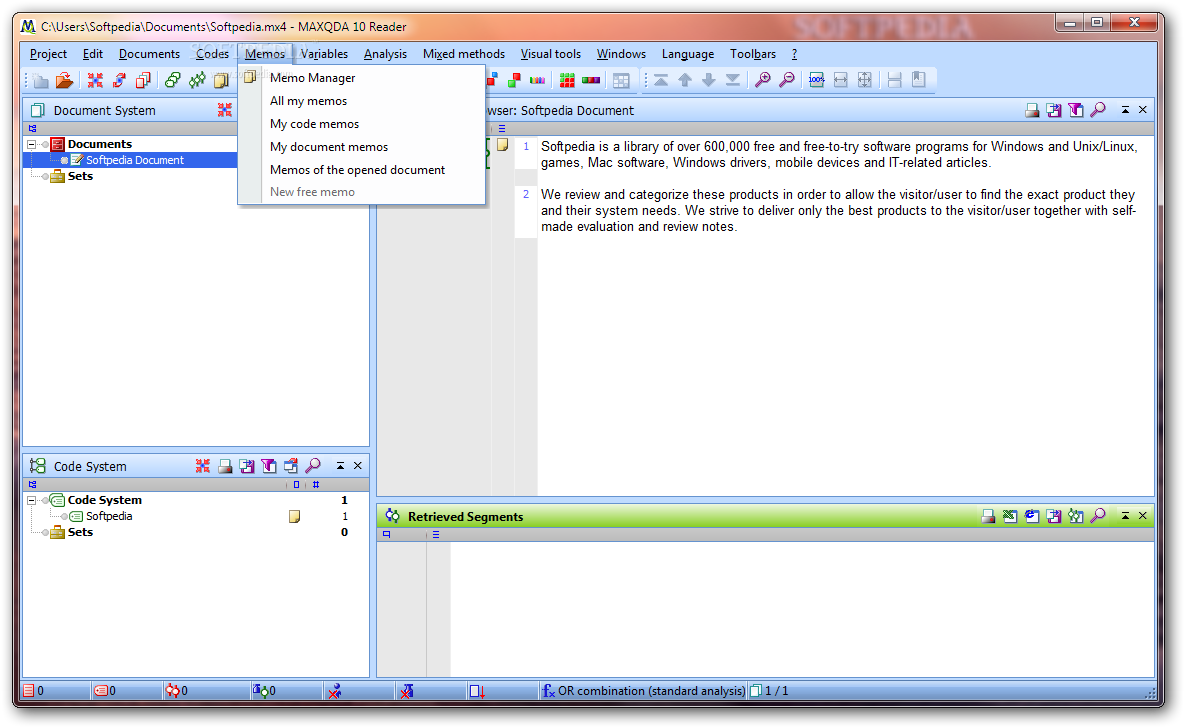Click print icon in Document Browser header
The width and height of the screenshot is (1185, 728).
point(1032,110)
